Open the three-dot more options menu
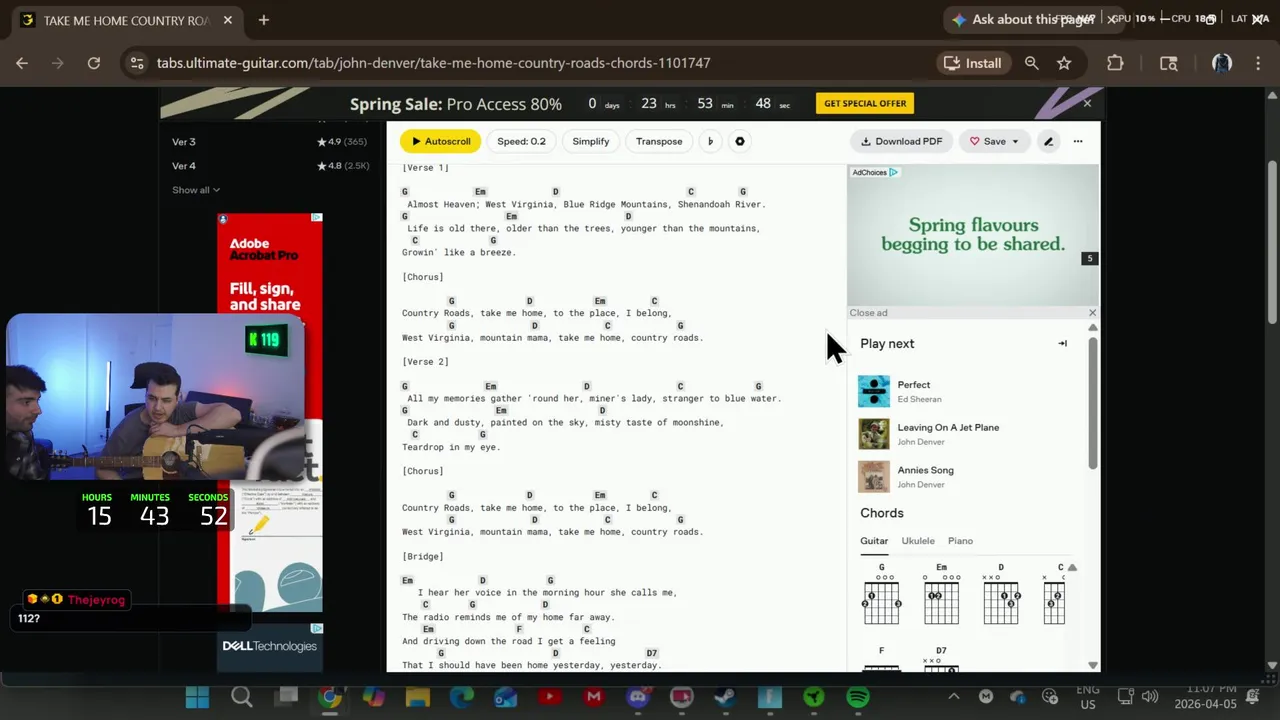The width and height of the screenshot is (1280, 720). (x=1078, y=141)
